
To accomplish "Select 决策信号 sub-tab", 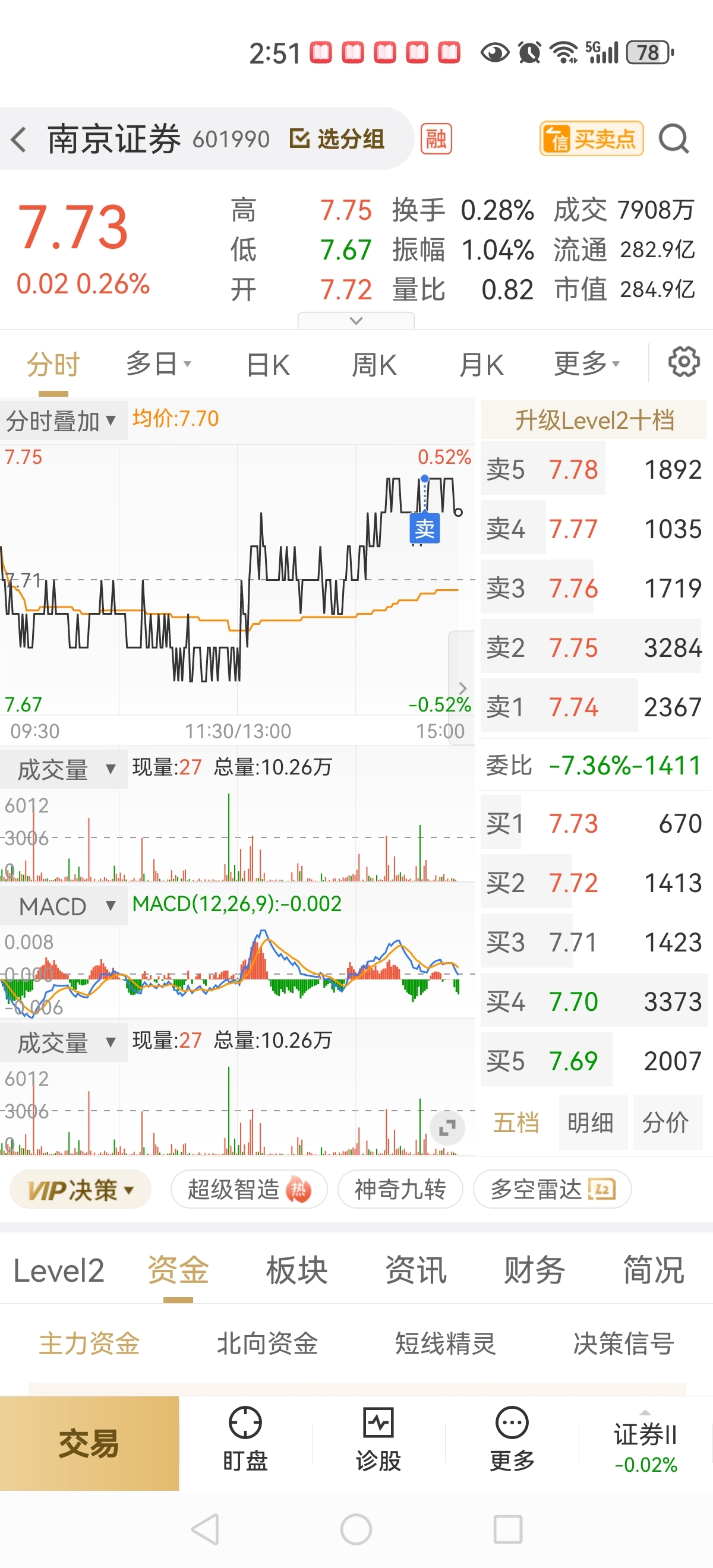I will tap(624, 1343).
